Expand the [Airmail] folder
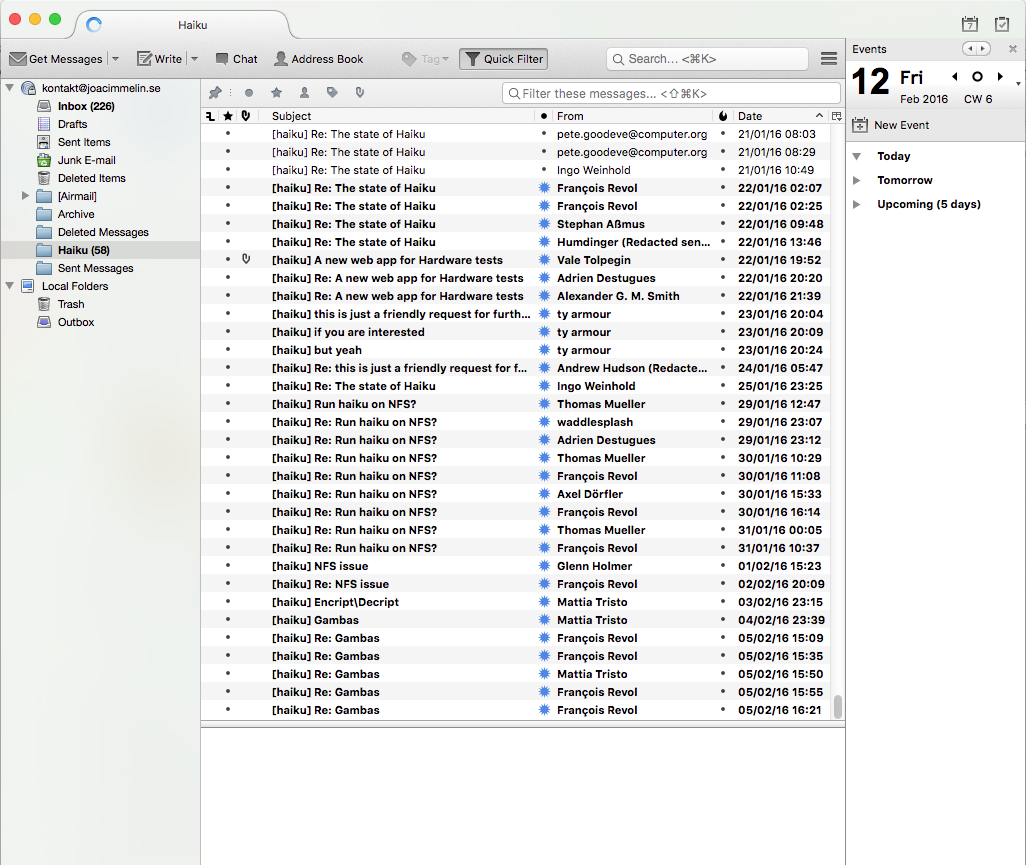 point(26,196)
